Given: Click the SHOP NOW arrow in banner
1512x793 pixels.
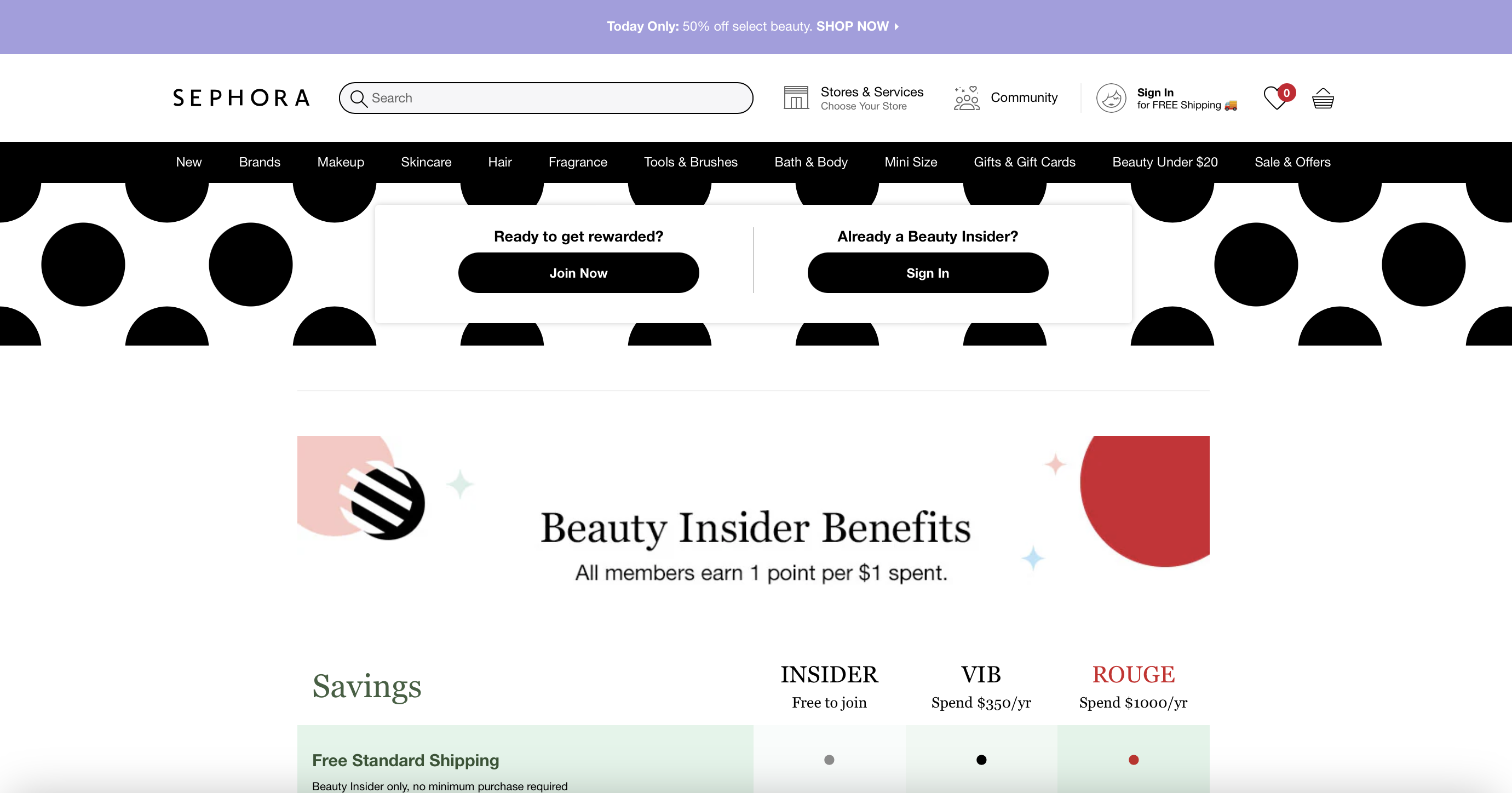Looking at the screenshot, I should click(896, 26).
